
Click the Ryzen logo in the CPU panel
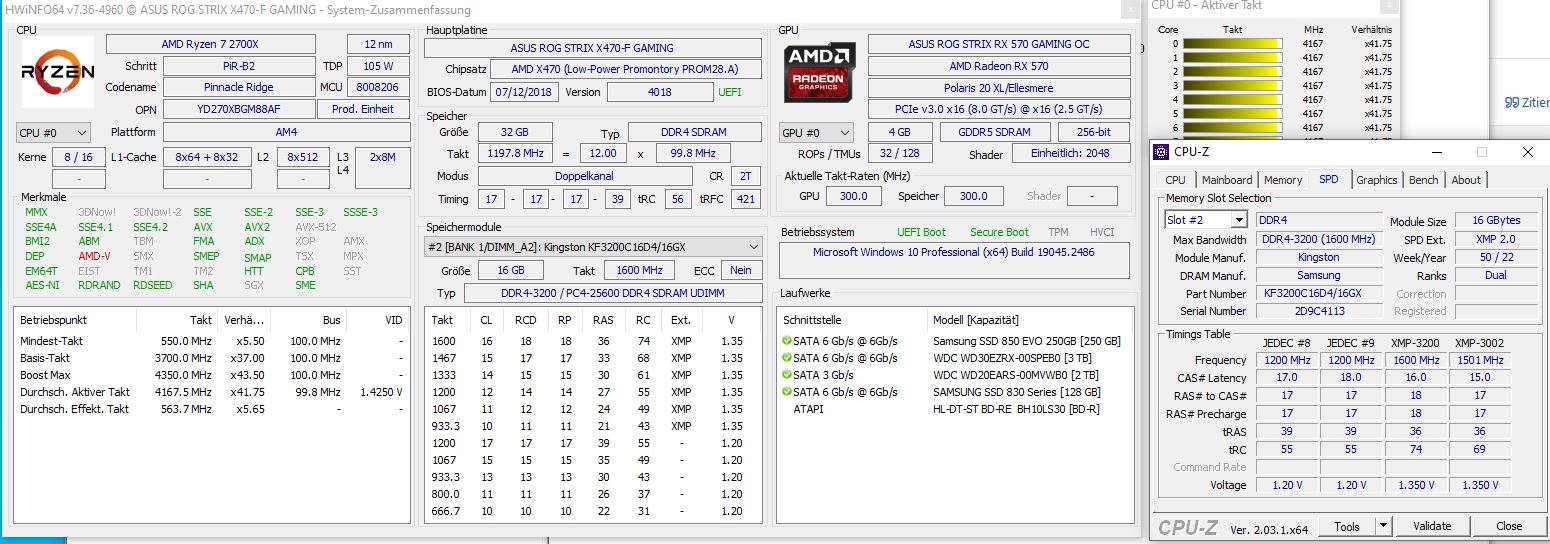pyautogui.click(x=58, y=72)
